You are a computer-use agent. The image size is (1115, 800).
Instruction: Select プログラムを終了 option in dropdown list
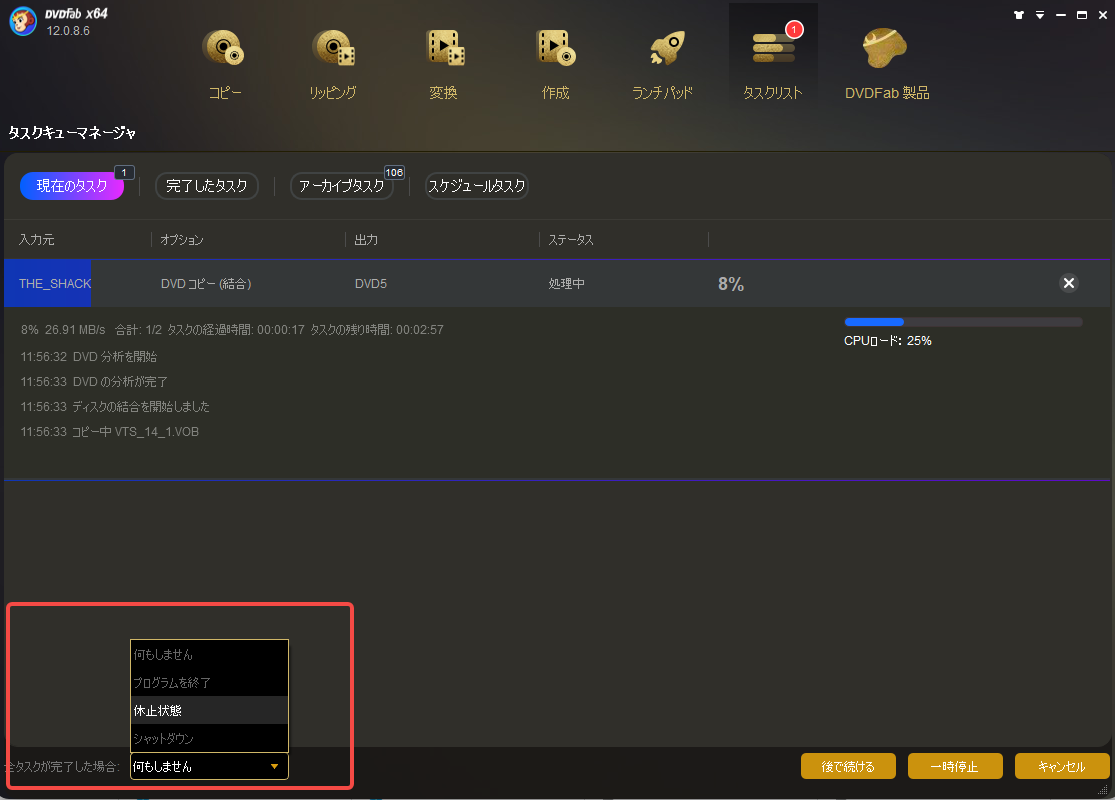(209, 683)
